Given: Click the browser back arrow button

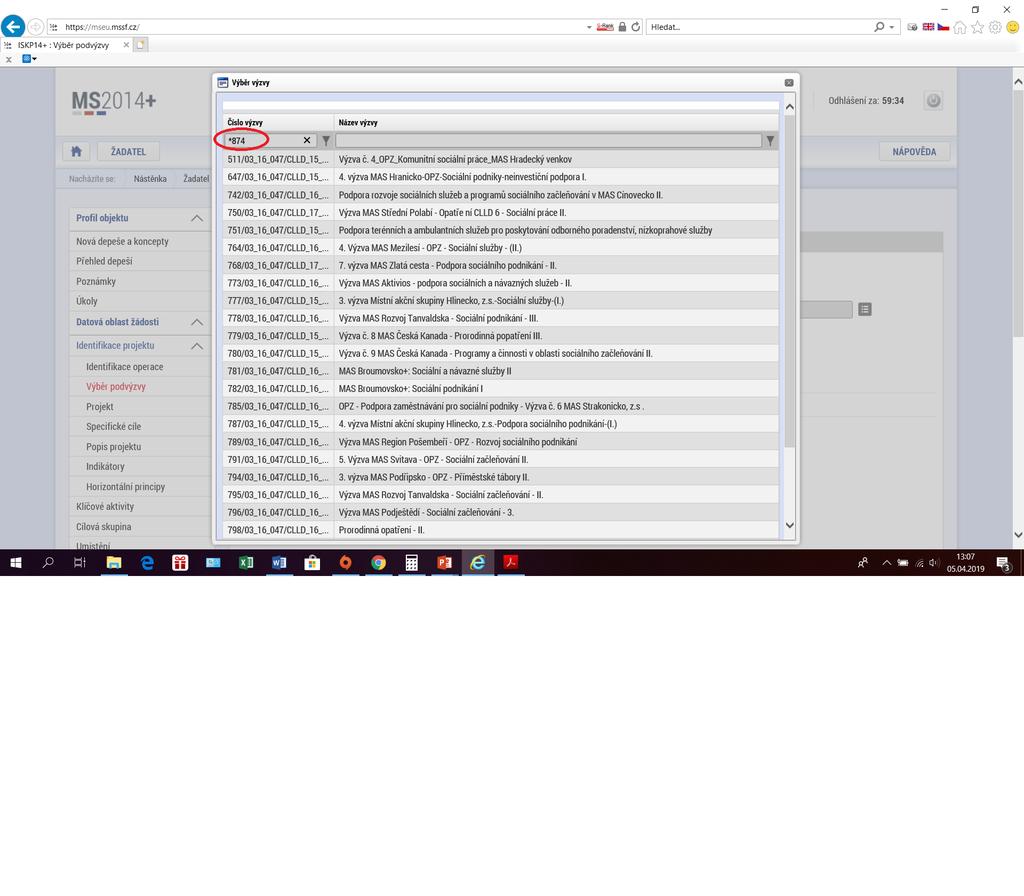Looking at the screenshot, I should coord(13,27).
